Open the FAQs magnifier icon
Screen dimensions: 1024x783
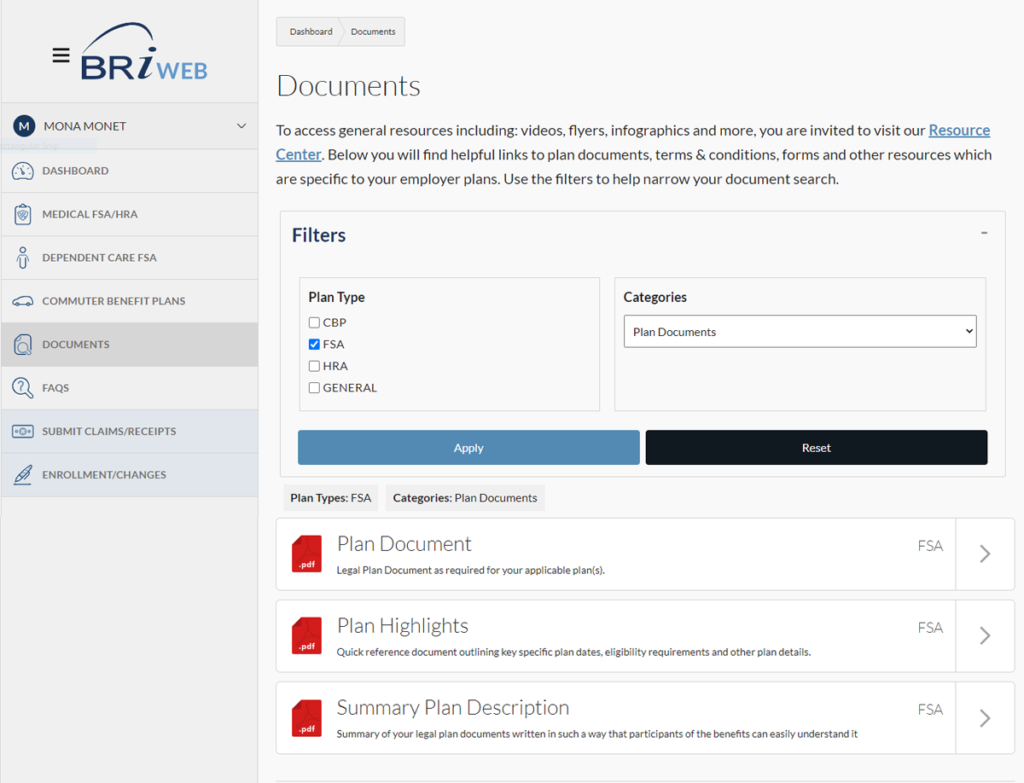(22, 388)
